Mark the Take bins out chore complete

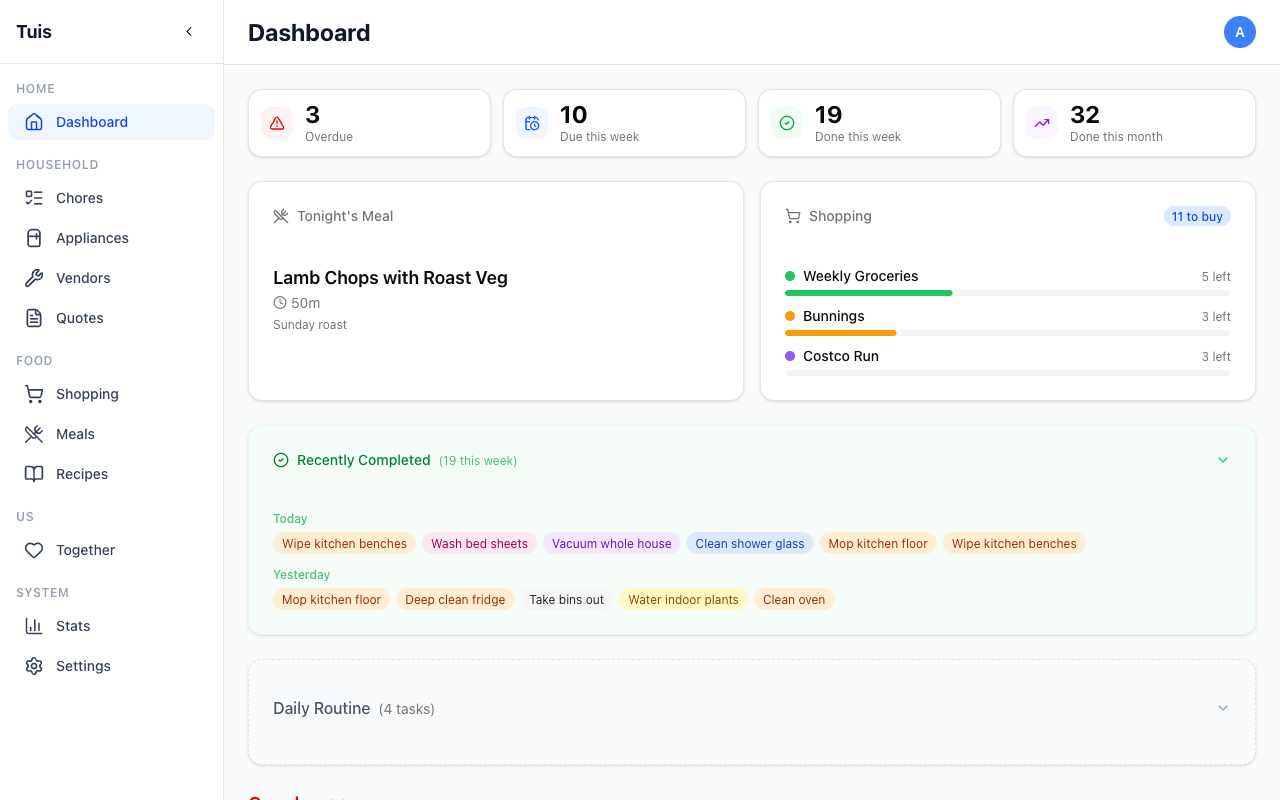click(566, 599)
